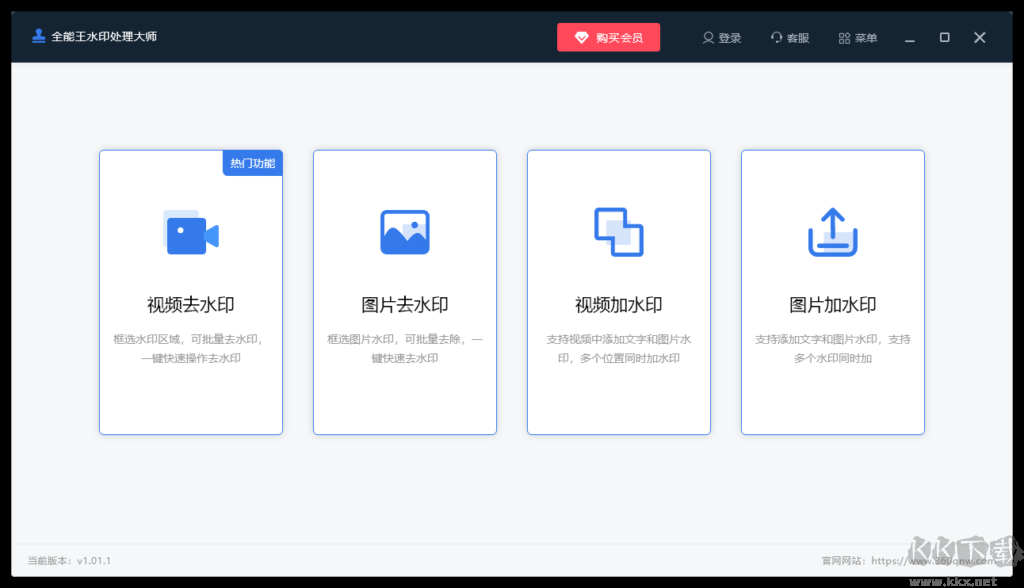This screenshot has width=1024, height=588.
Task: Open the headset 客服 support icon
Action: [775, 37]
